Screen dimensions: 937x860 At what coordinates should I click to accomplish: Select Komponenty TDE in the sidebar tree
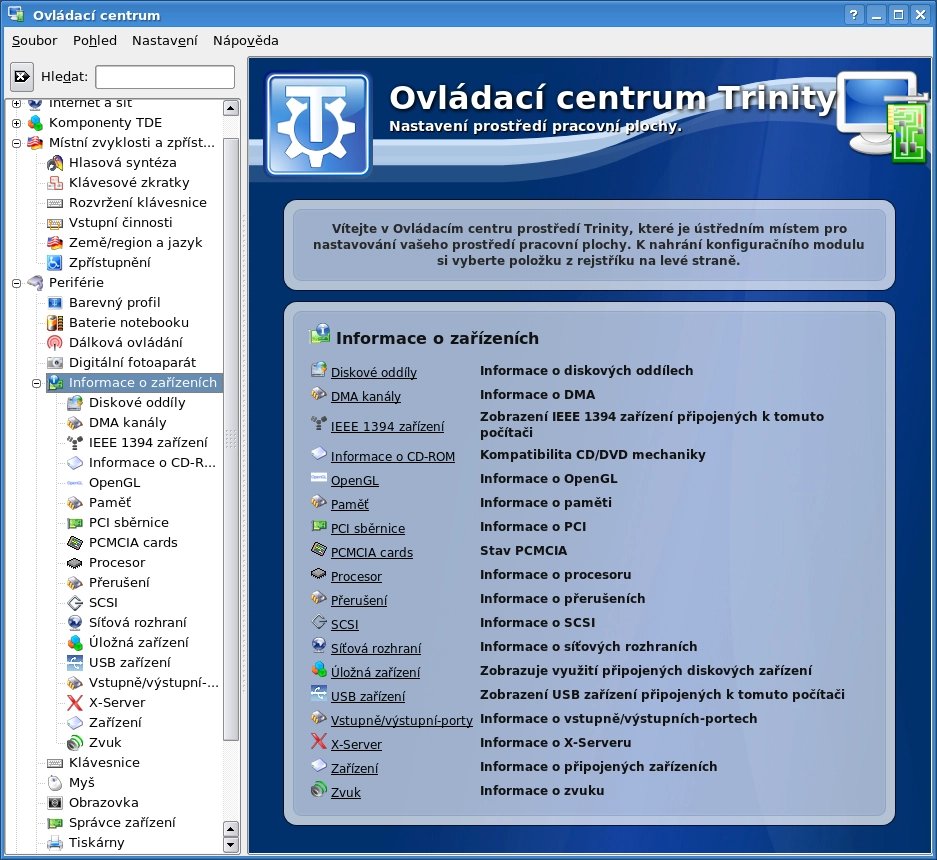click(x=105, y=123)
